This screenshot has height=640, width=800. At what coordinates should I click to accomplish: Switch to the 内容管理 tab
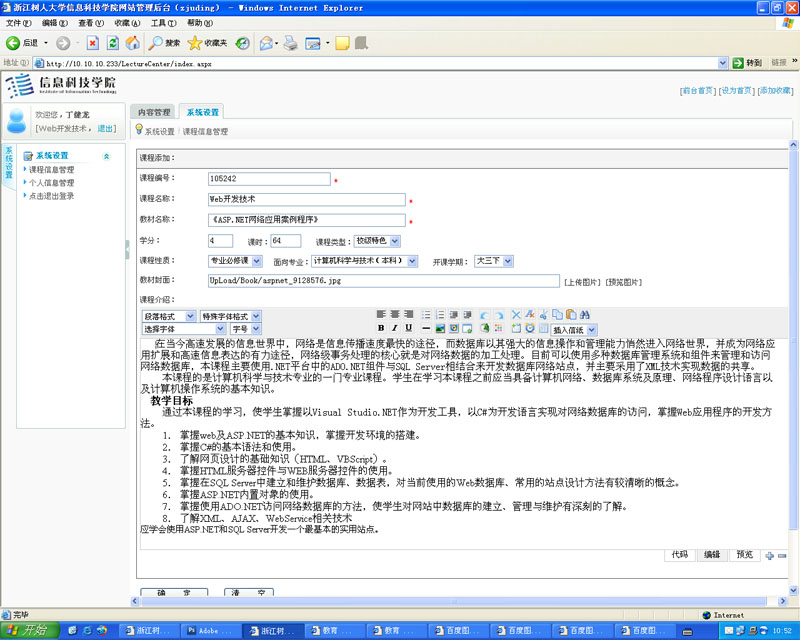[x=154, y=112]
